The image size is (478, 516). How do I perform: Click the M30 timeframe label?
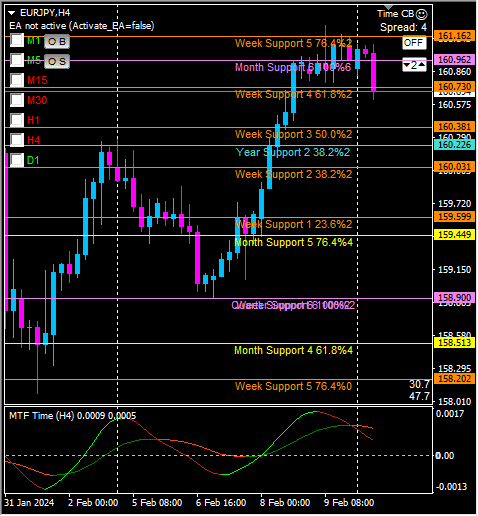pos(37,100)
